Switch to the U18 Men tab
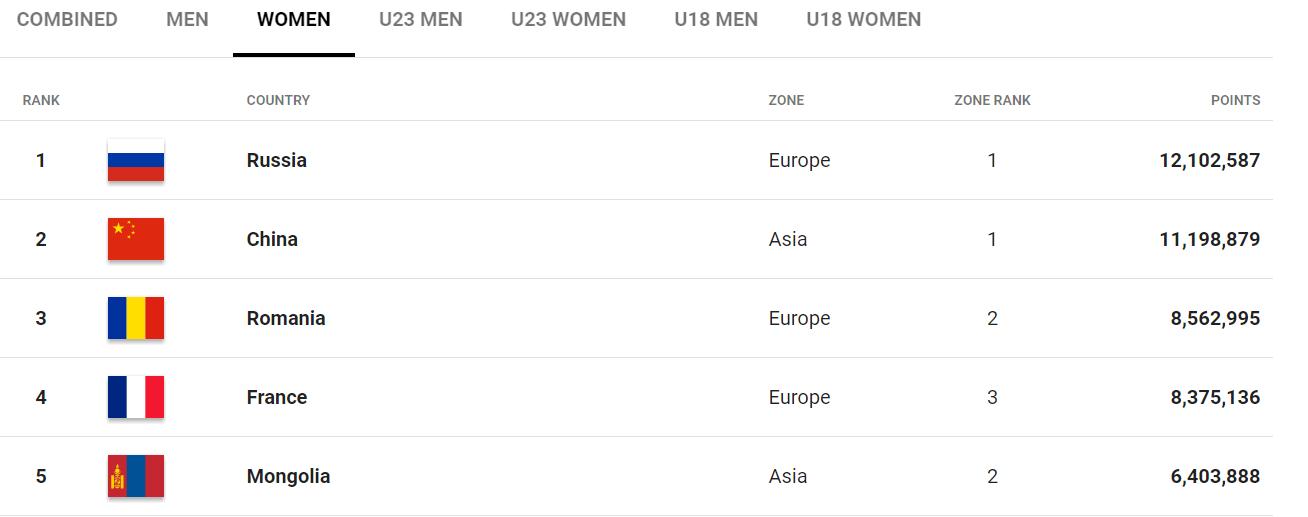This screenshot has height=517, width=1308. pos(716,20)
